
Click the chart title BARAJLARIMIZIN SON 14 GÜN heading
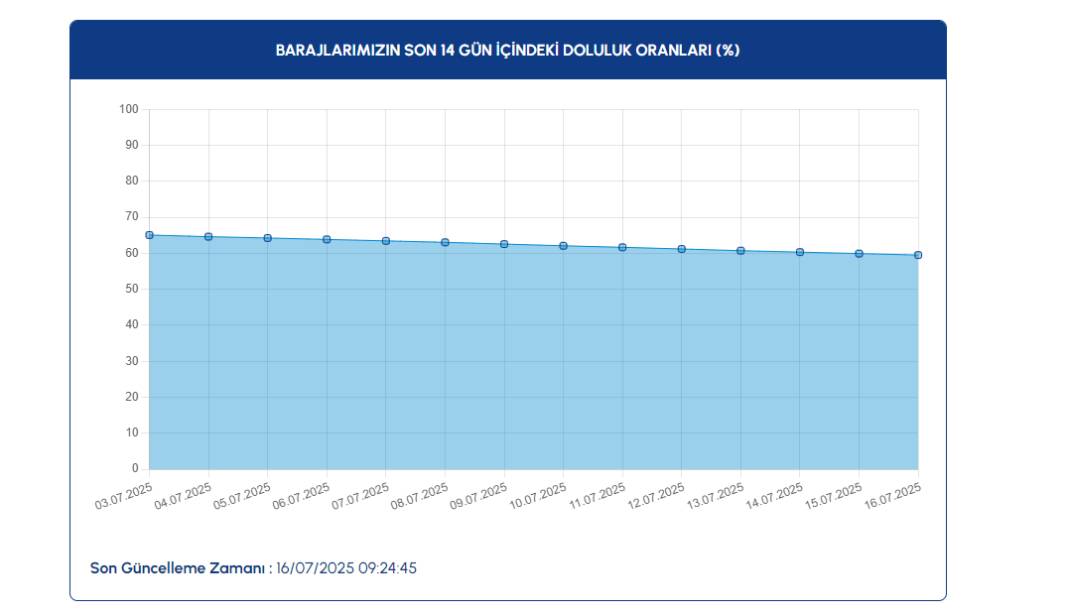click(x=507, y=50)
